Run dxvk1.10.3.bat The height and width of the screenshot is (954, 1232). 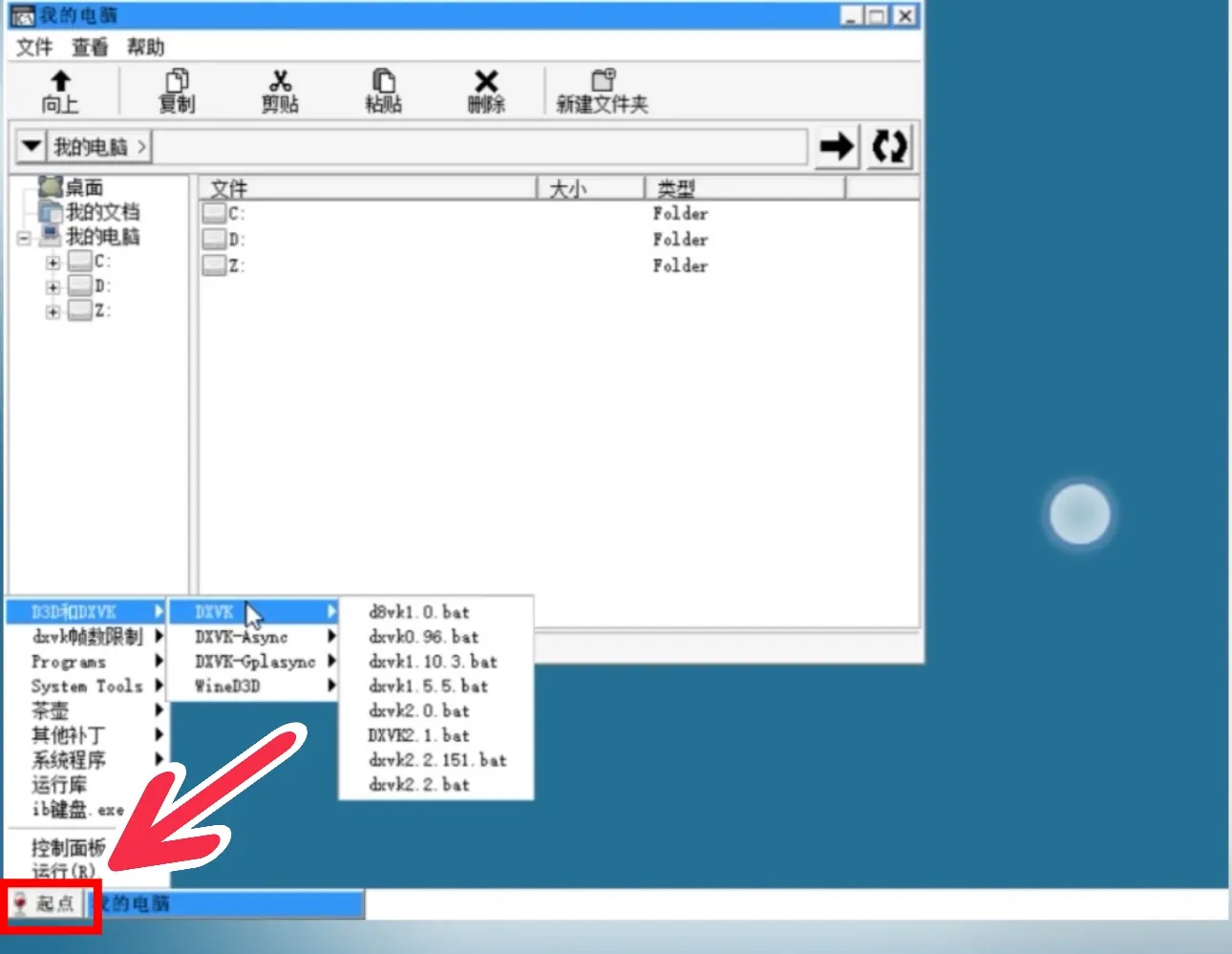coord(435,662)
